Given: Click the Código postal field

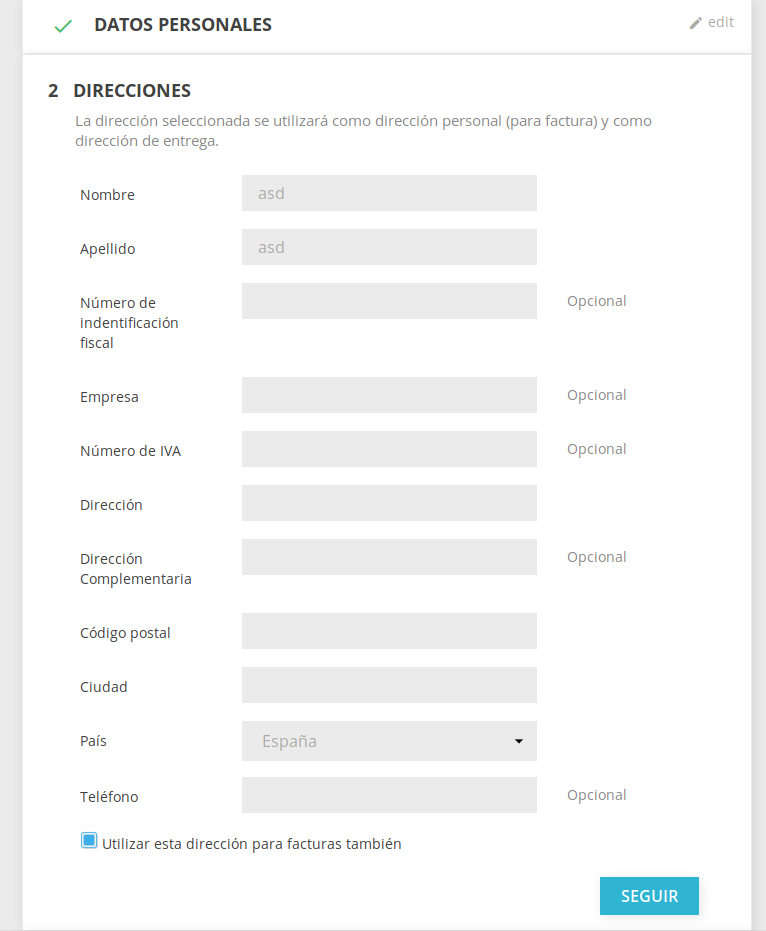Looking at the screenshot, I should (389, 631).
